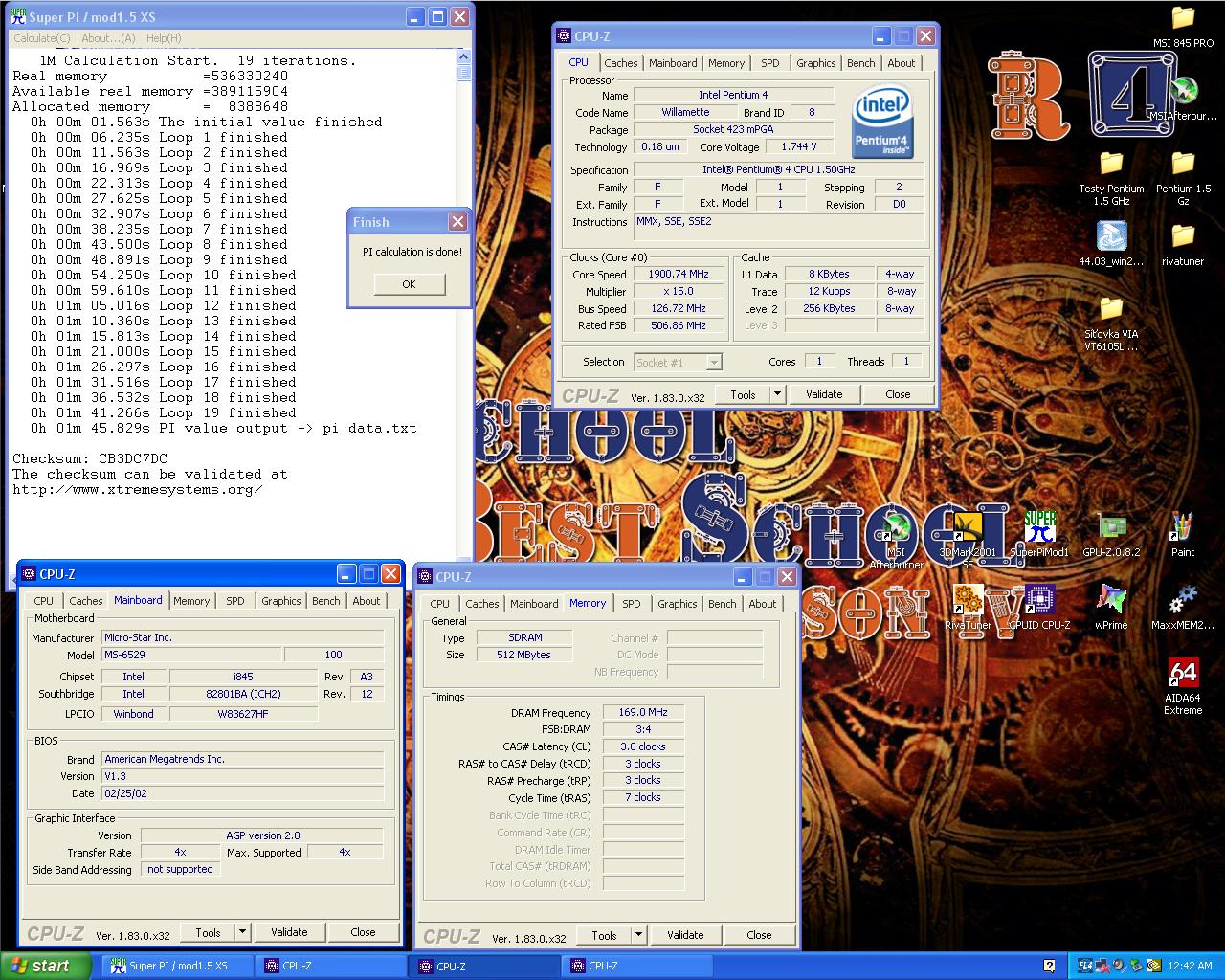Screen dimensions: 1225x980
Task: Expand Tools dropdown arrow in Mainboard CPU-Z window
Action: click(x=242, y=932)
